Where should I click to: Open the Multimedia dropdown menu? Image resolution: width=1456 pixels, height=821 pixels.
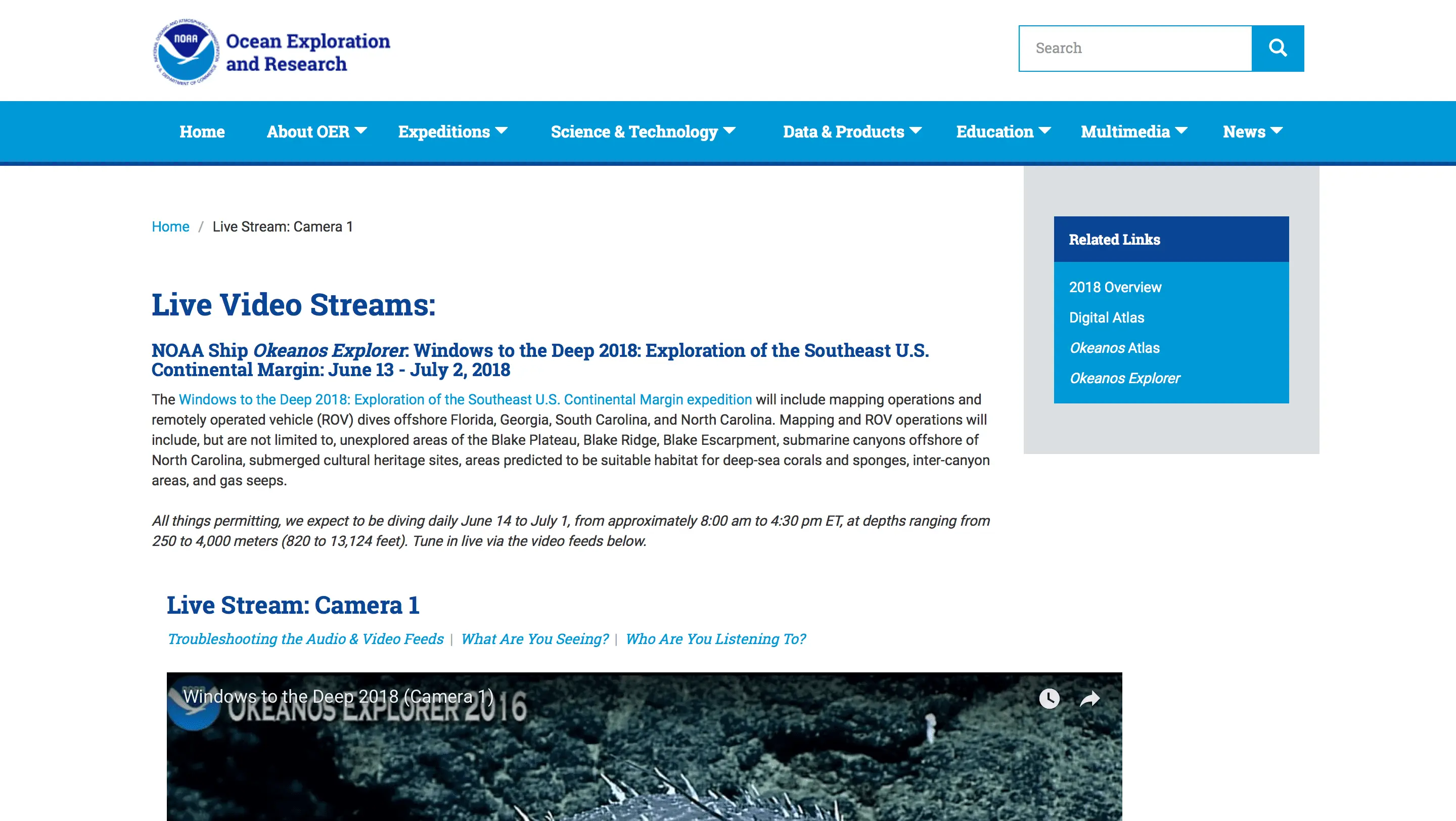(x=1133, y=131)
